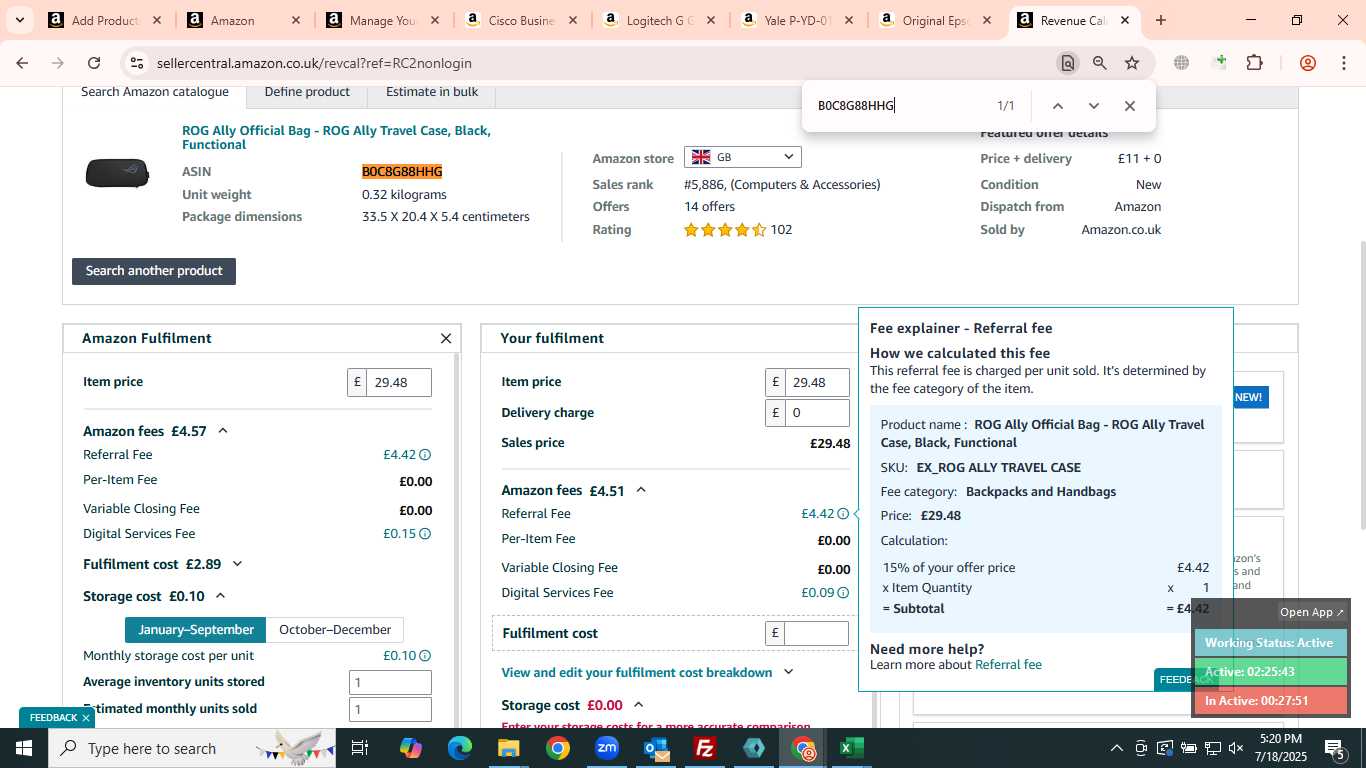Click the site information icon in the address bar

[x=137, y=63]
